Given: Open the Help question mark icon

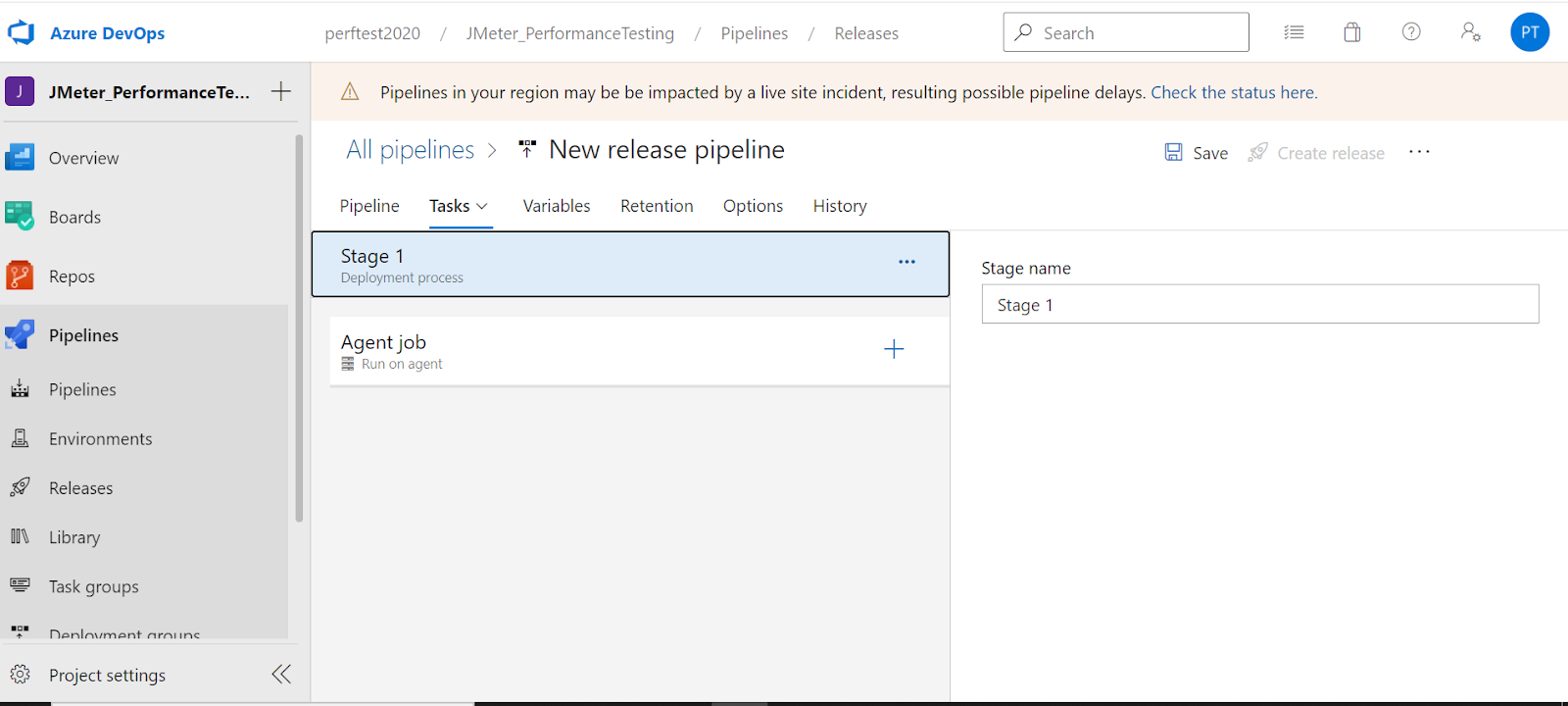Looking at the screenshot, I should tap(1411, 31).
